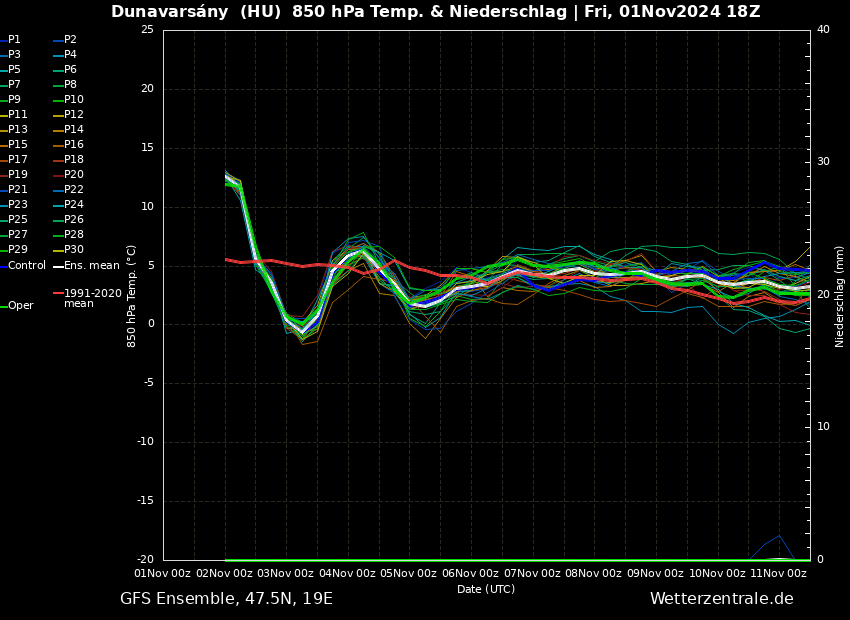Click the 01Nov 00z date tick label
The height and width of the screenshot is (620, 850).
tap(163, 573)
